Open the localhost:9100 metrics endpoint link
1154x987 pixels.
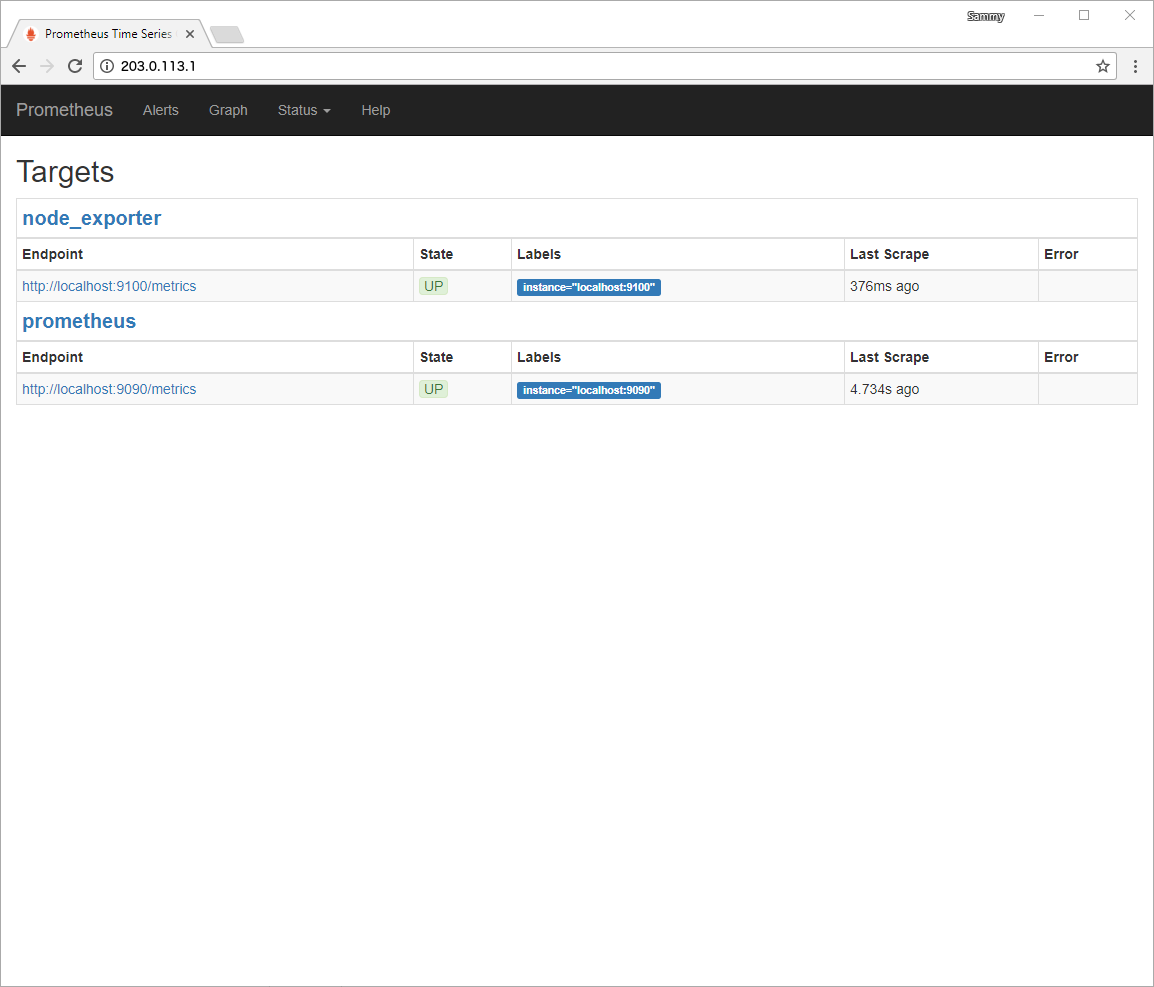[109, 286]
